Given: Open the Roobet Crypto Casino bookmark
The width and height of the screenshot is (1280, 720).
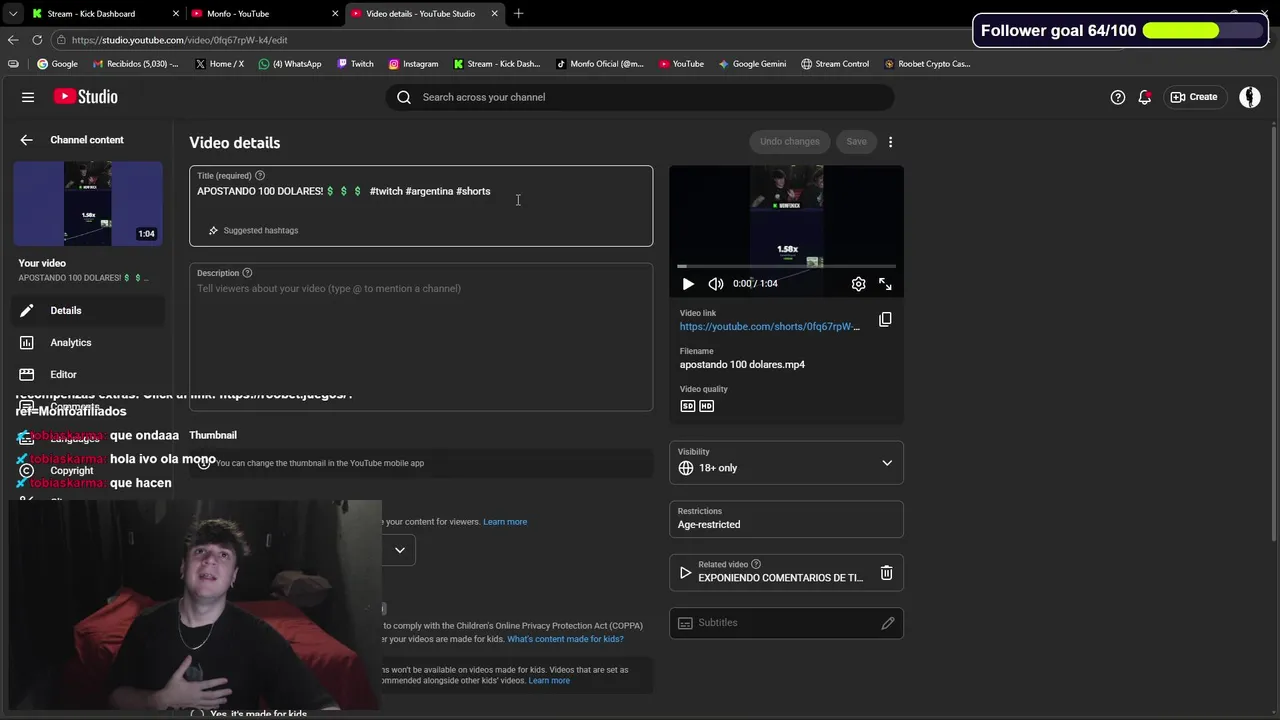Looking at the screenshot, I should coord(927,64).
